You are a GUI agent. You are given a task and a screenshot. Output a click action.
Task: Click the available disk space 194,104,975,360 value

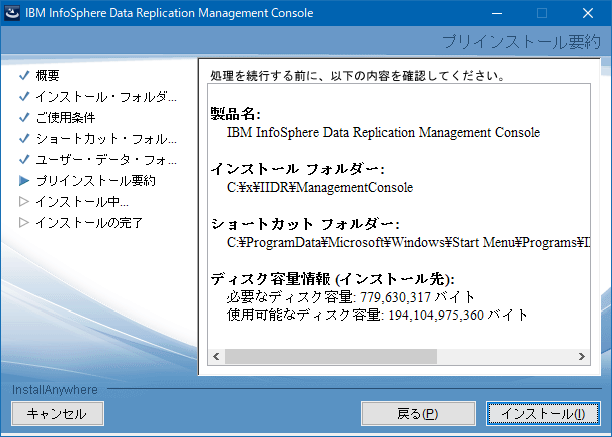(x=436, y=315)
